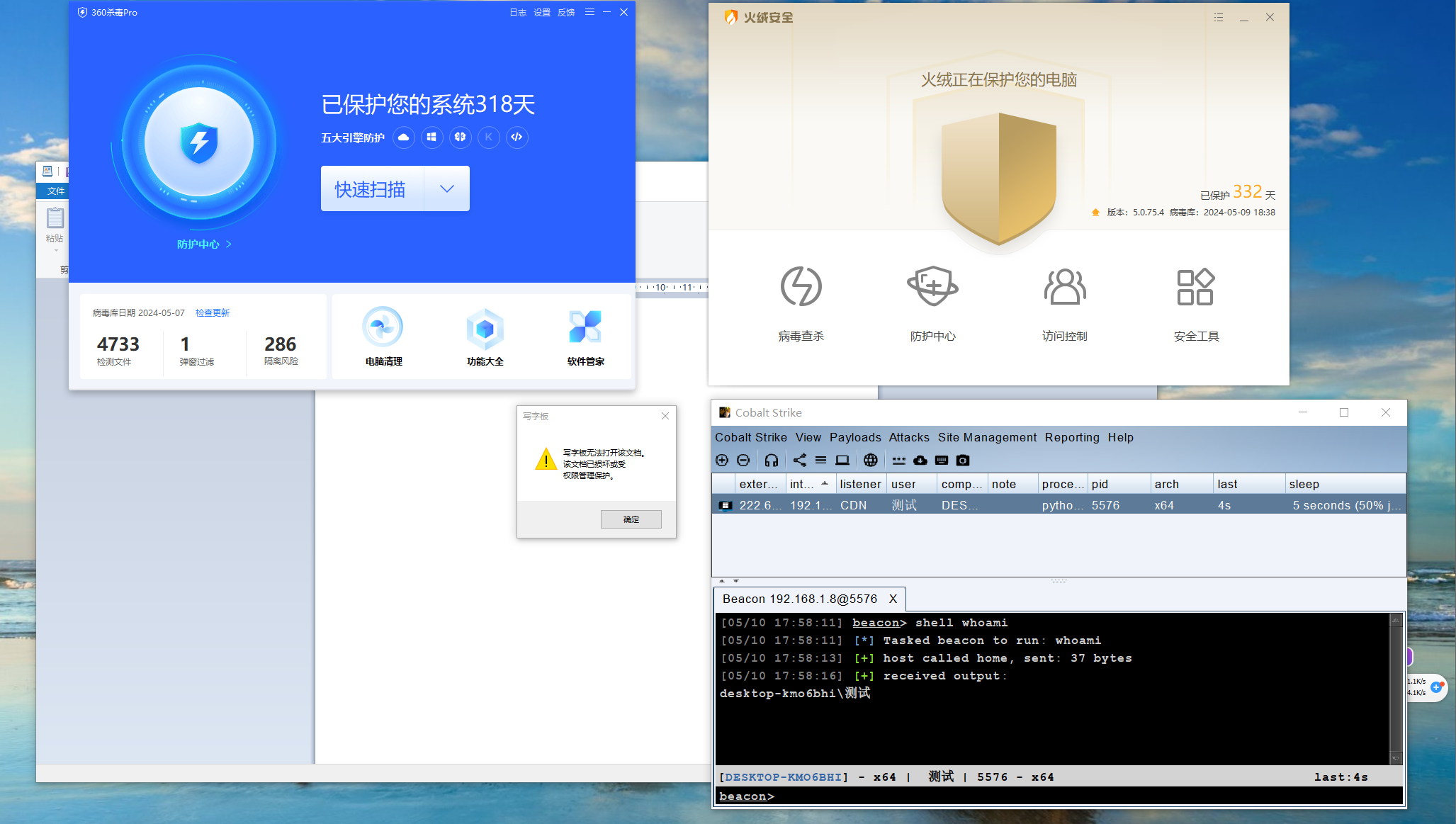This screenshot has width=1456, height=824.
Task: Click 检查更新 link in 360
Action: click(x=213, y=312)
